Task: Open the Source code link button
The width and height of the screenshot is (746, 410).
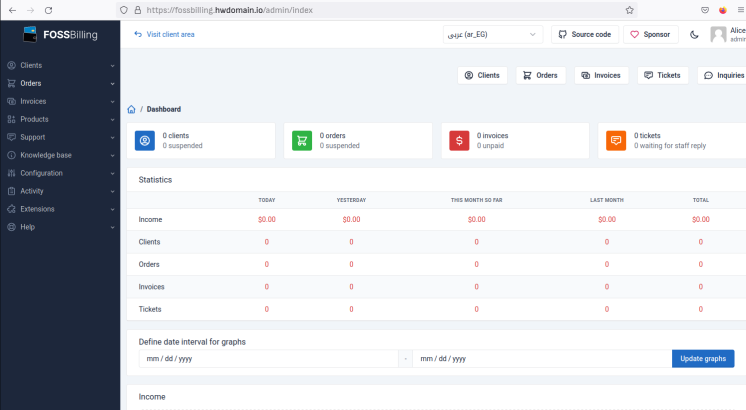Action: [584, 34]
